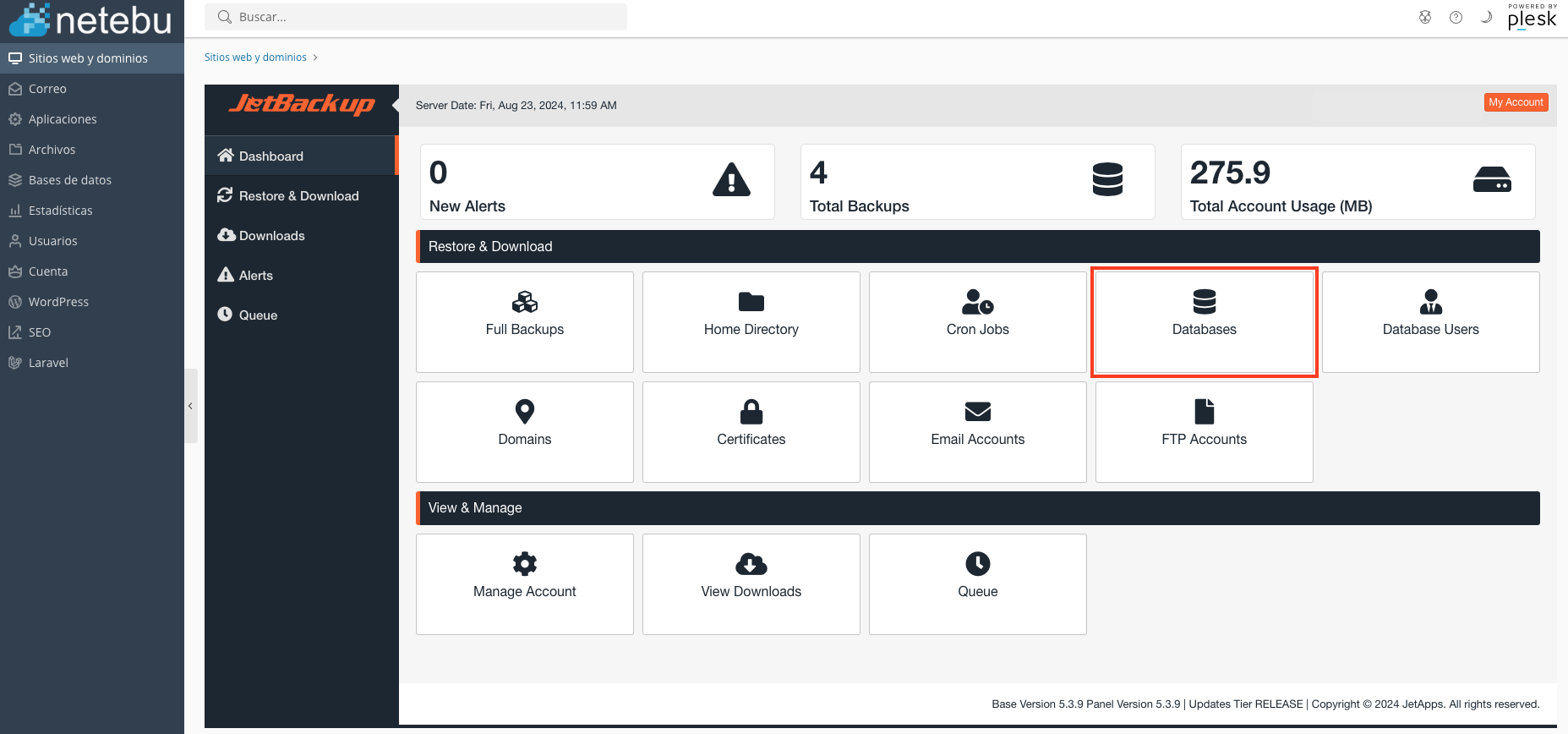Select Restore & Download in JetBackup menu
Viewport: 1568px width, 734px height.
(301, 195)
